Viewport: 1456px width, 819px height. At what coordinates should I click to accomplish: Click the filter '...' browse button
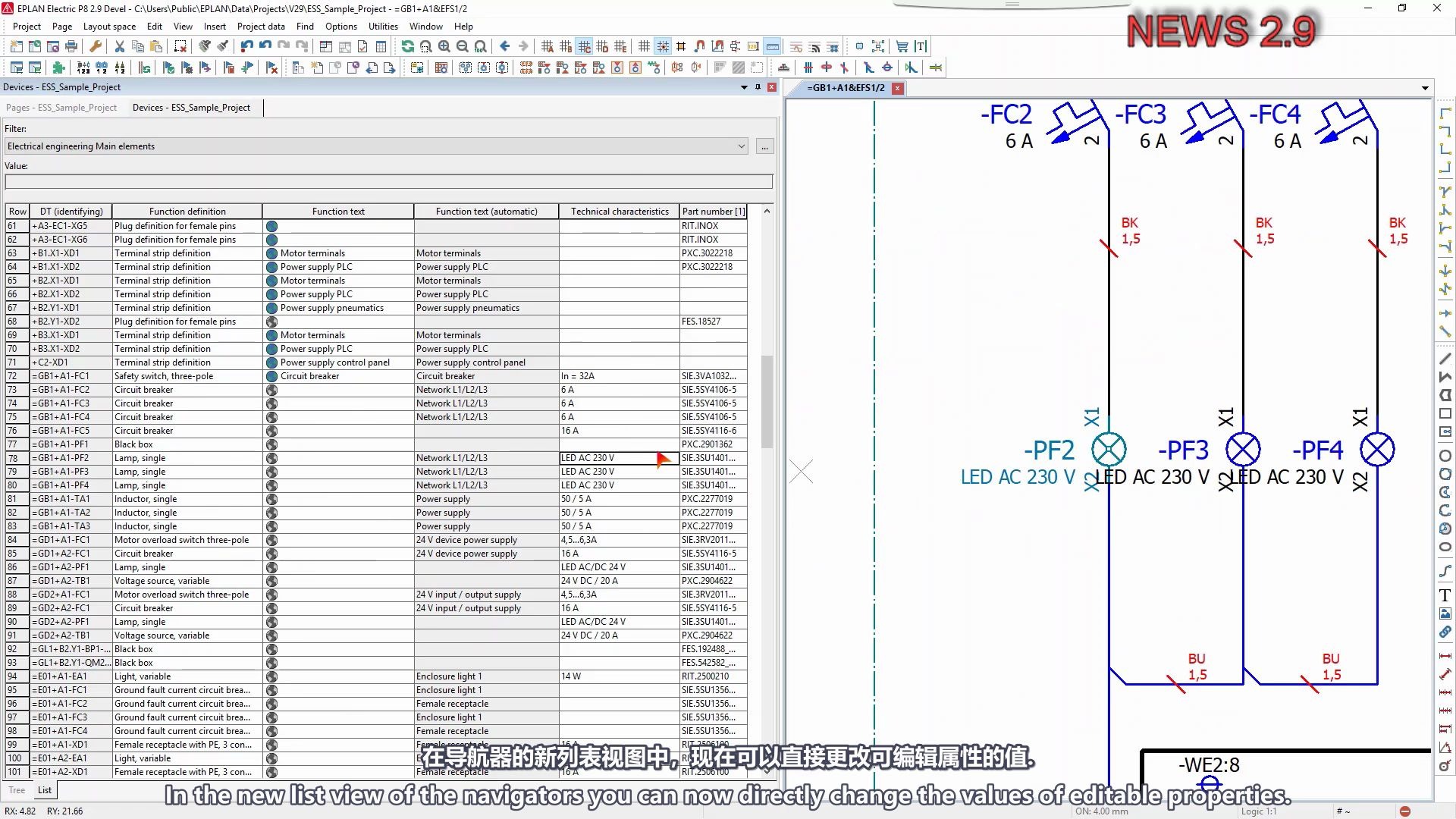764,146
